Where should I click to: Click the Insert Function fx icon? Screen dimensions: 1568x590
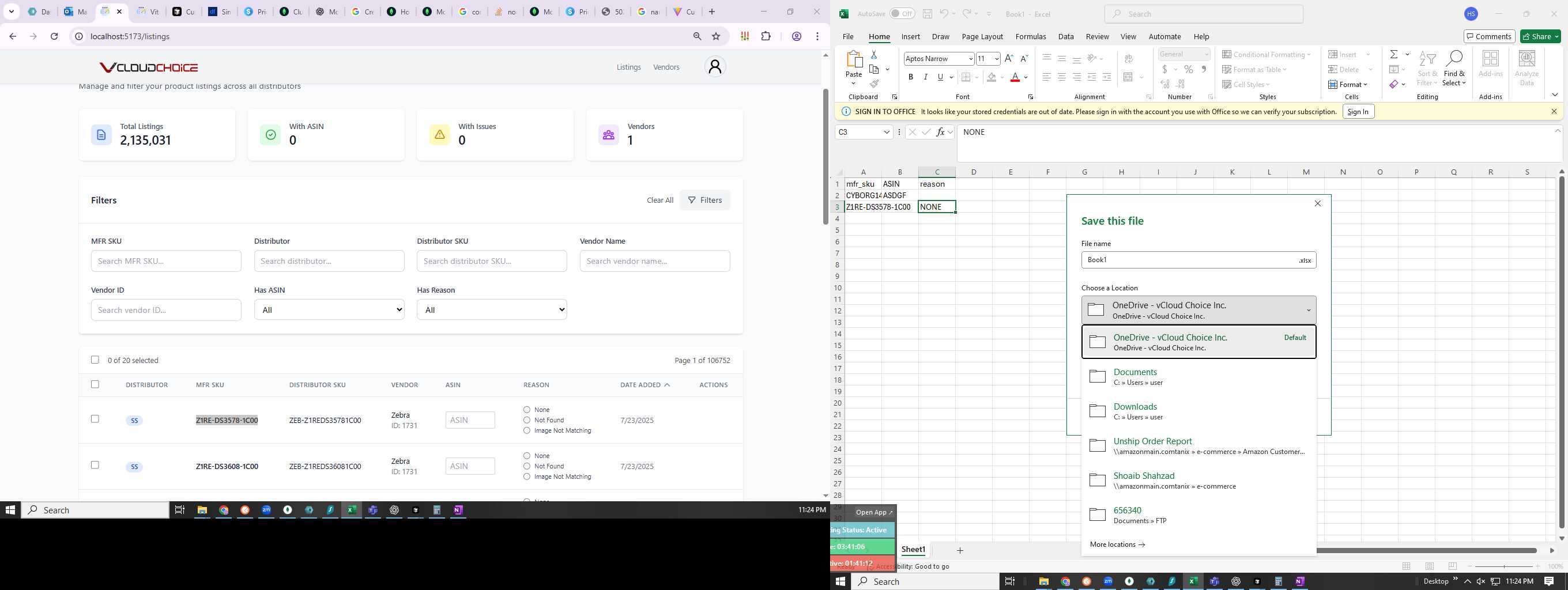940,132
